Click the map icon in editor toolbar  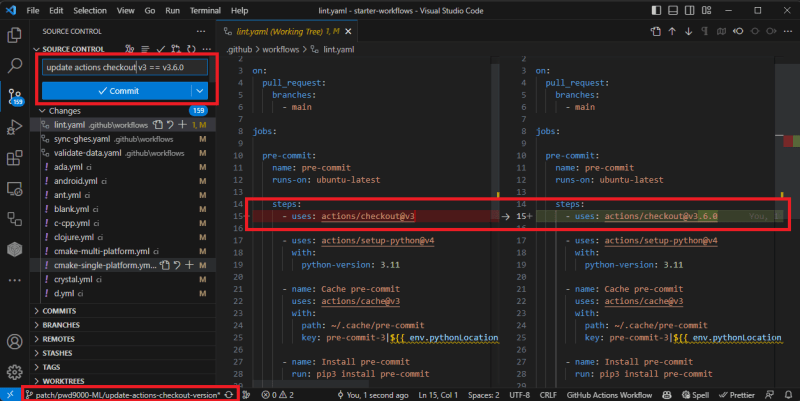(721, 32)
